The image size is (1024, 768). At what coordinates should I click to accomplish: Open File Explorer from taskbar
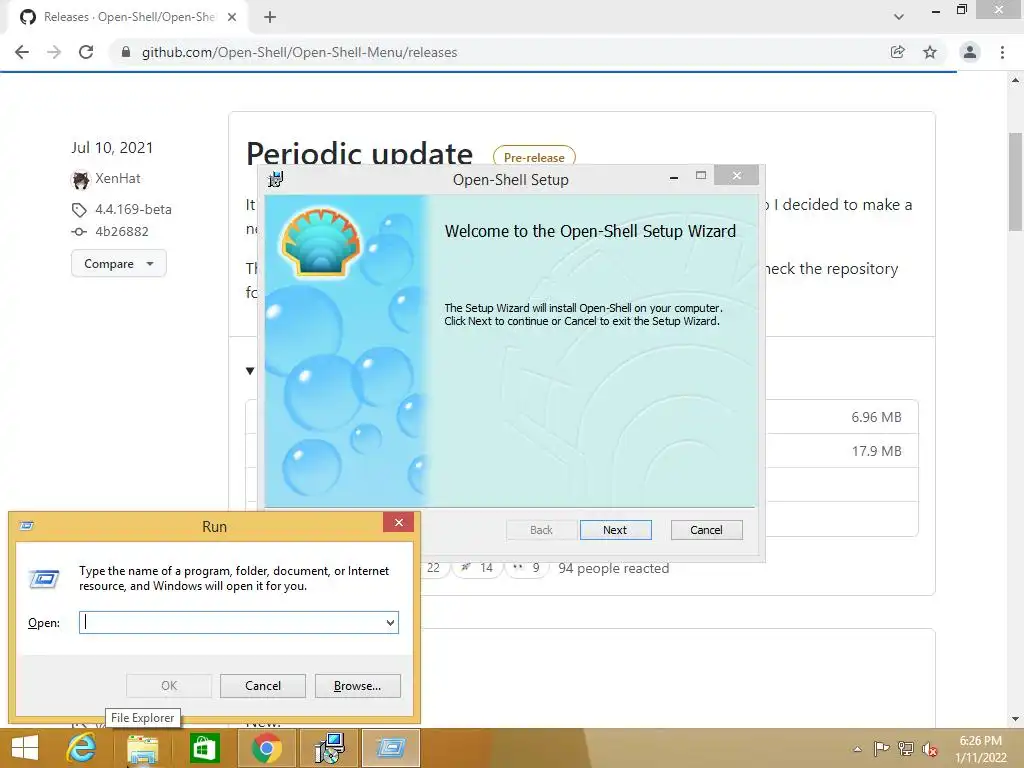(x=143, y=748)
